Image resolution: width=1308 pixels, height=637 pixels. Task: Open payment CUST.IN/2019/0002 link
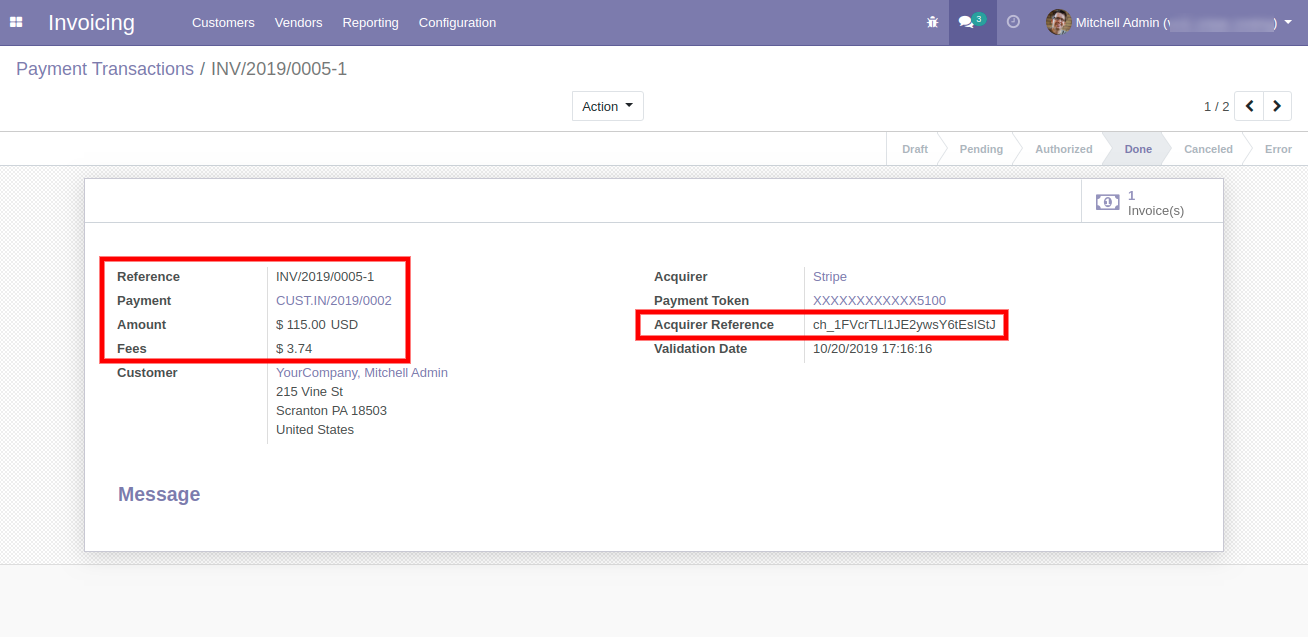[334, 300]
